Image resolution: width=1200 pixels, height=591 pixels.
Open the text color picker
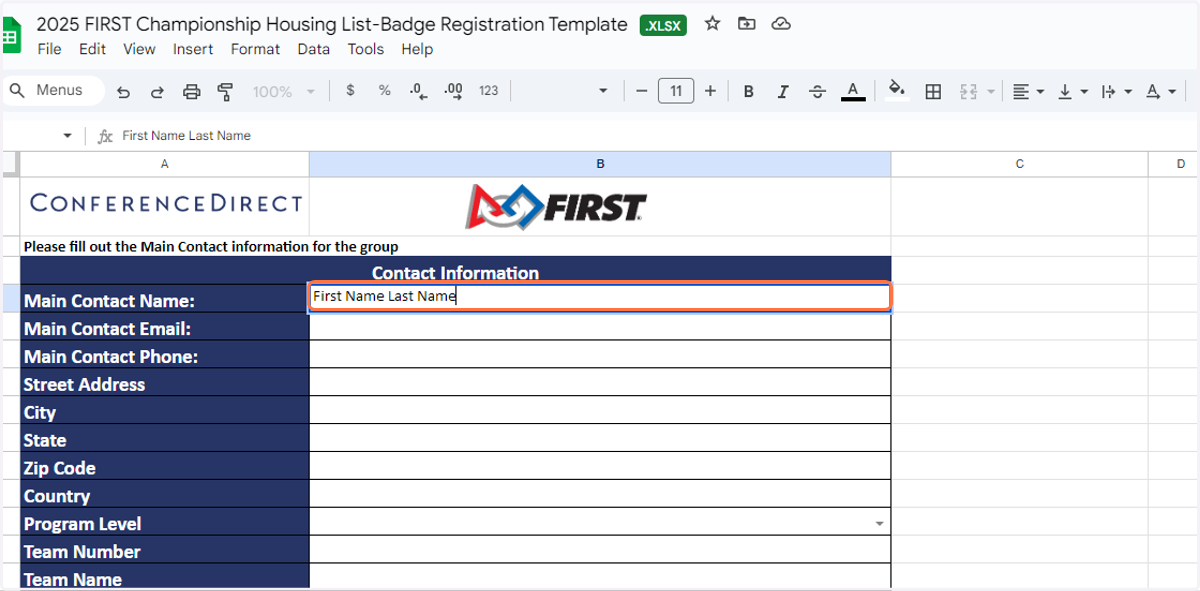pos(852,92)
